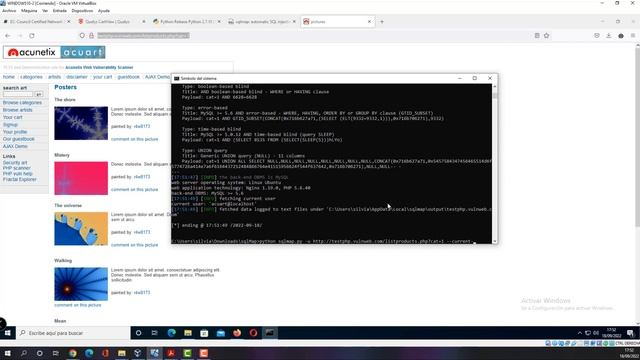Click the shield icon beside the padlock

pos(82,36)
